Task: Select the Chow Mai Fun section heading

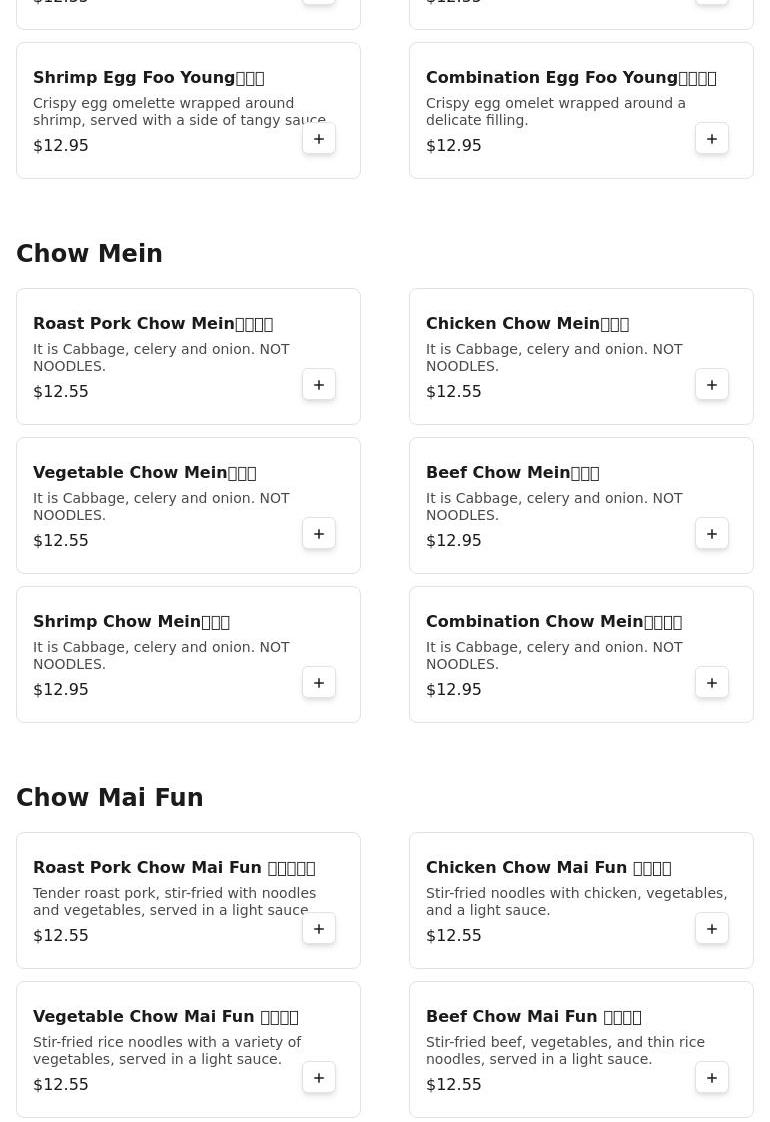Action: click(x=110, y=798)
